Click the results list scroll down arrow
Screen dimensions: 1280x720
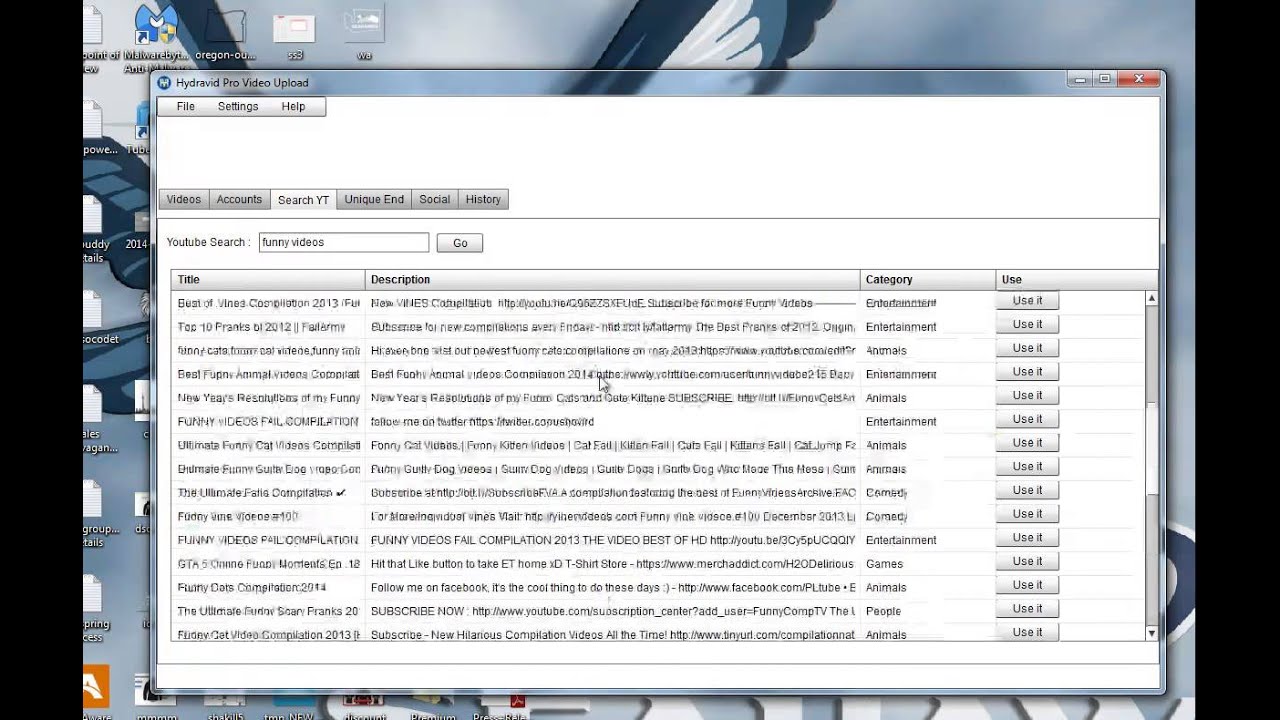pyautogui.click(x=1151, y=633)
